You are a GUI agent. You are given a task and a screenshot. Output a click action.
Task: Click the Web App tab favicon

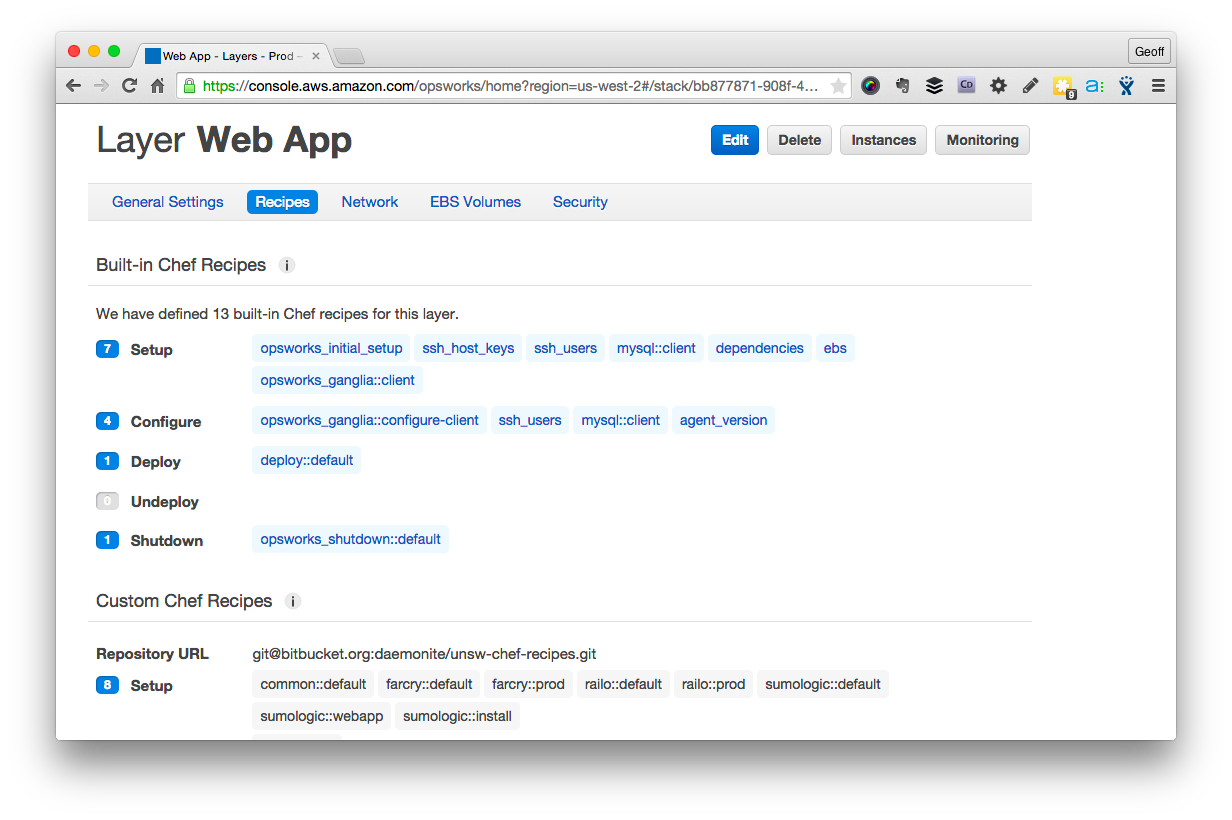pyautogui.click(x=152, y=56)
